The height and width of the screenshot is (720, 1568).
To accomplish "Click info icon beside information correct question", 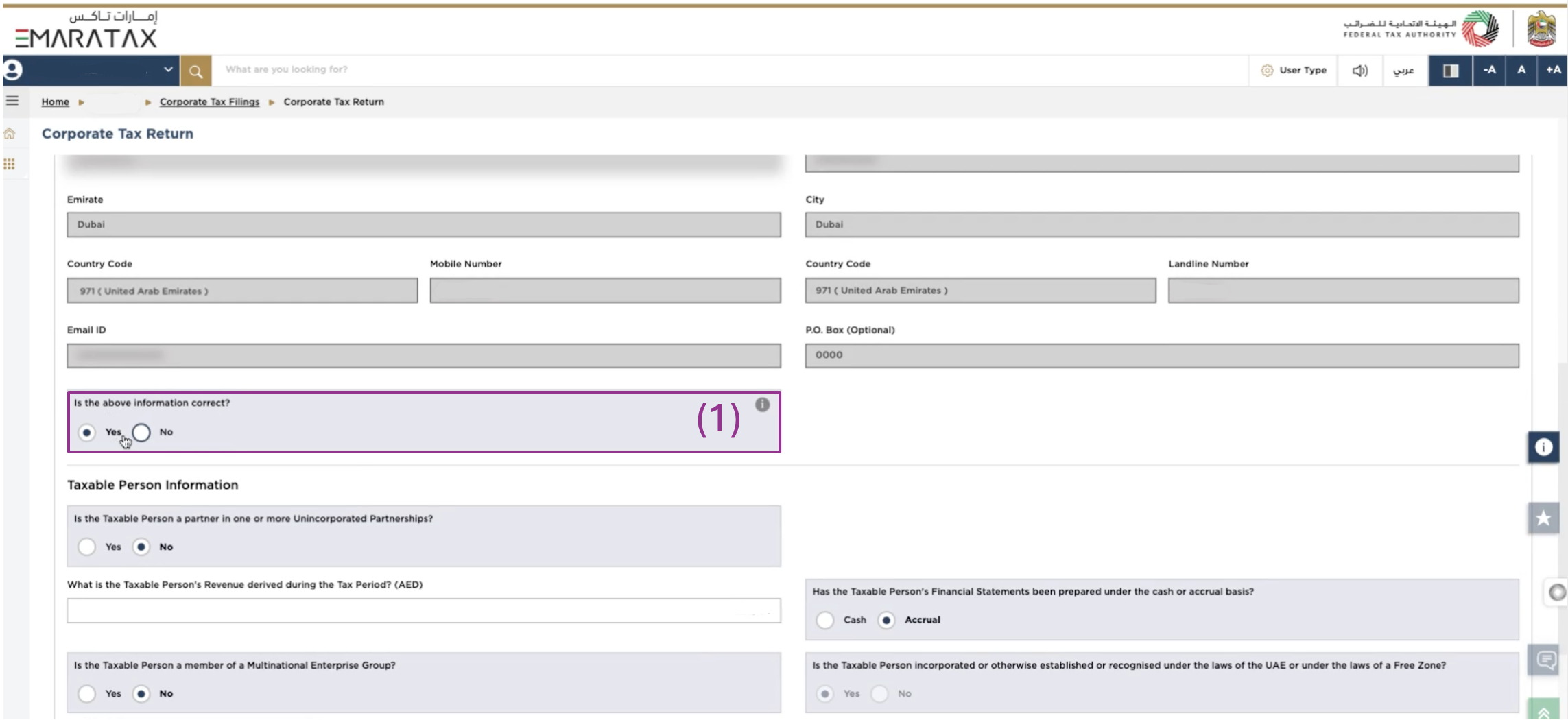I will point(762,405).
